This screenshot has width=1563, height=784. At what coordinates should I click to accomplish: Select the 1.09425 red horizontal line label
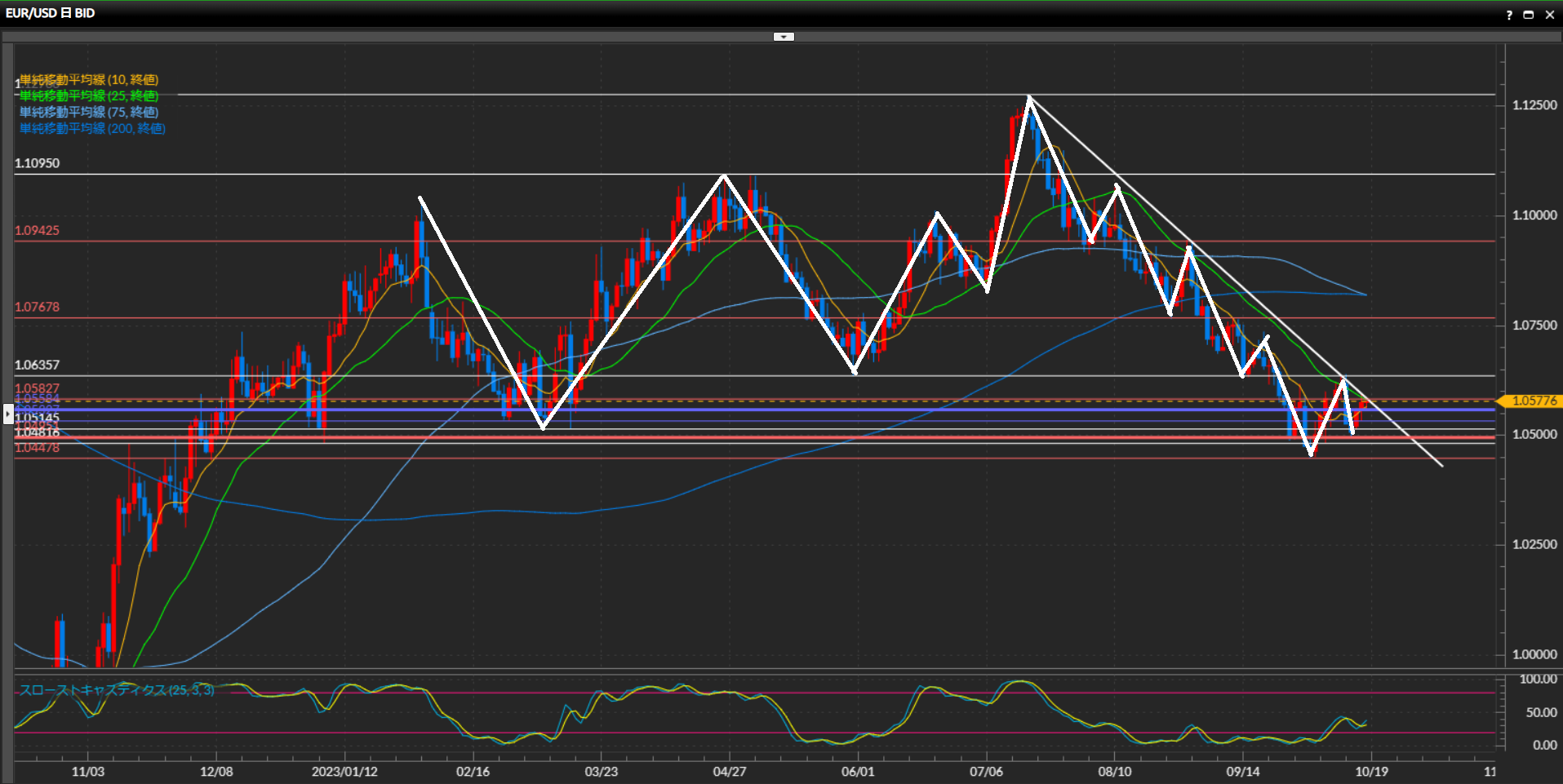point(38,231)
